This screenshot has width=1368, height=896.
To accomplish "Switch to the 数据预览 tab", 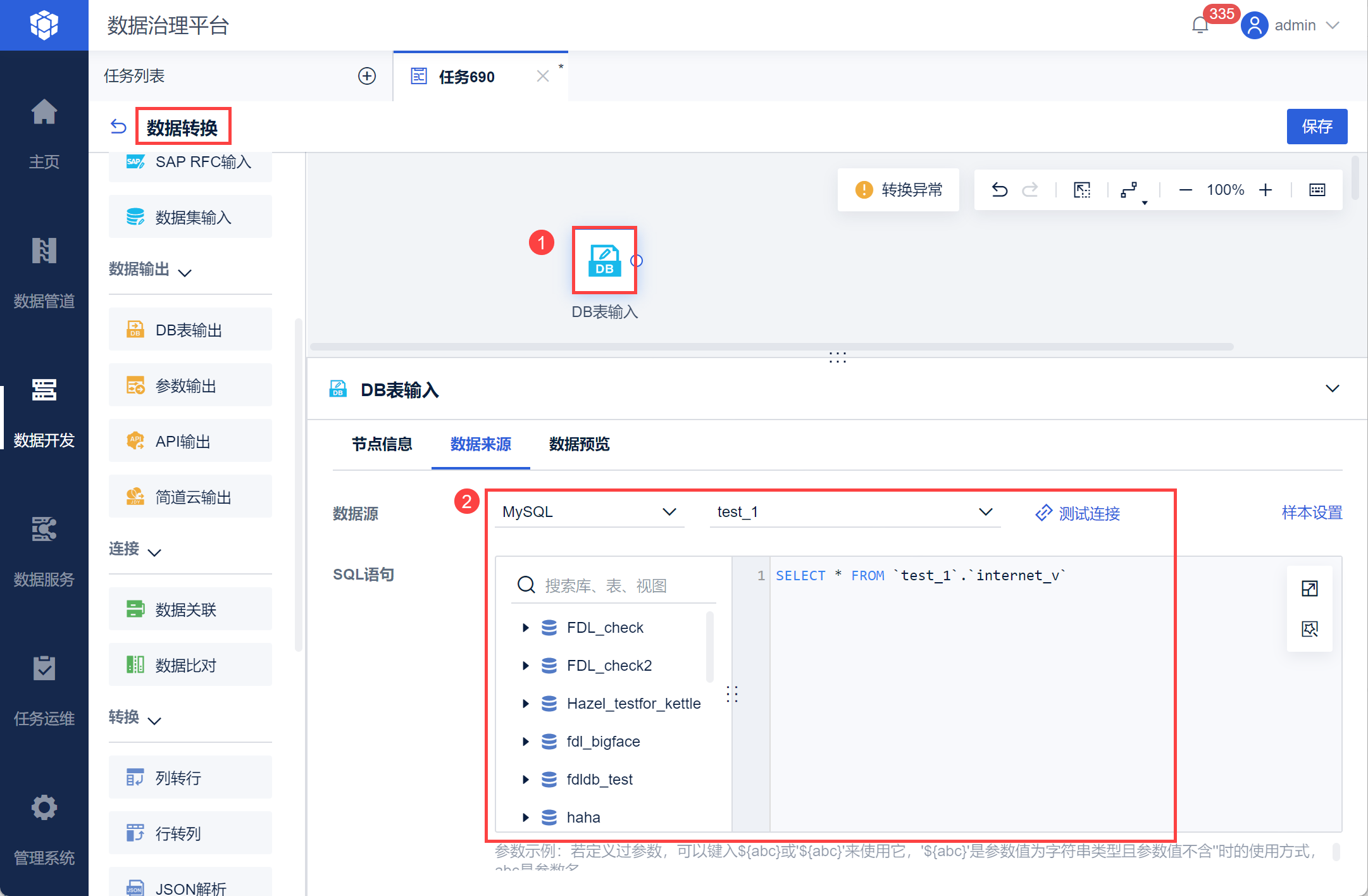I will pos(579,444).
